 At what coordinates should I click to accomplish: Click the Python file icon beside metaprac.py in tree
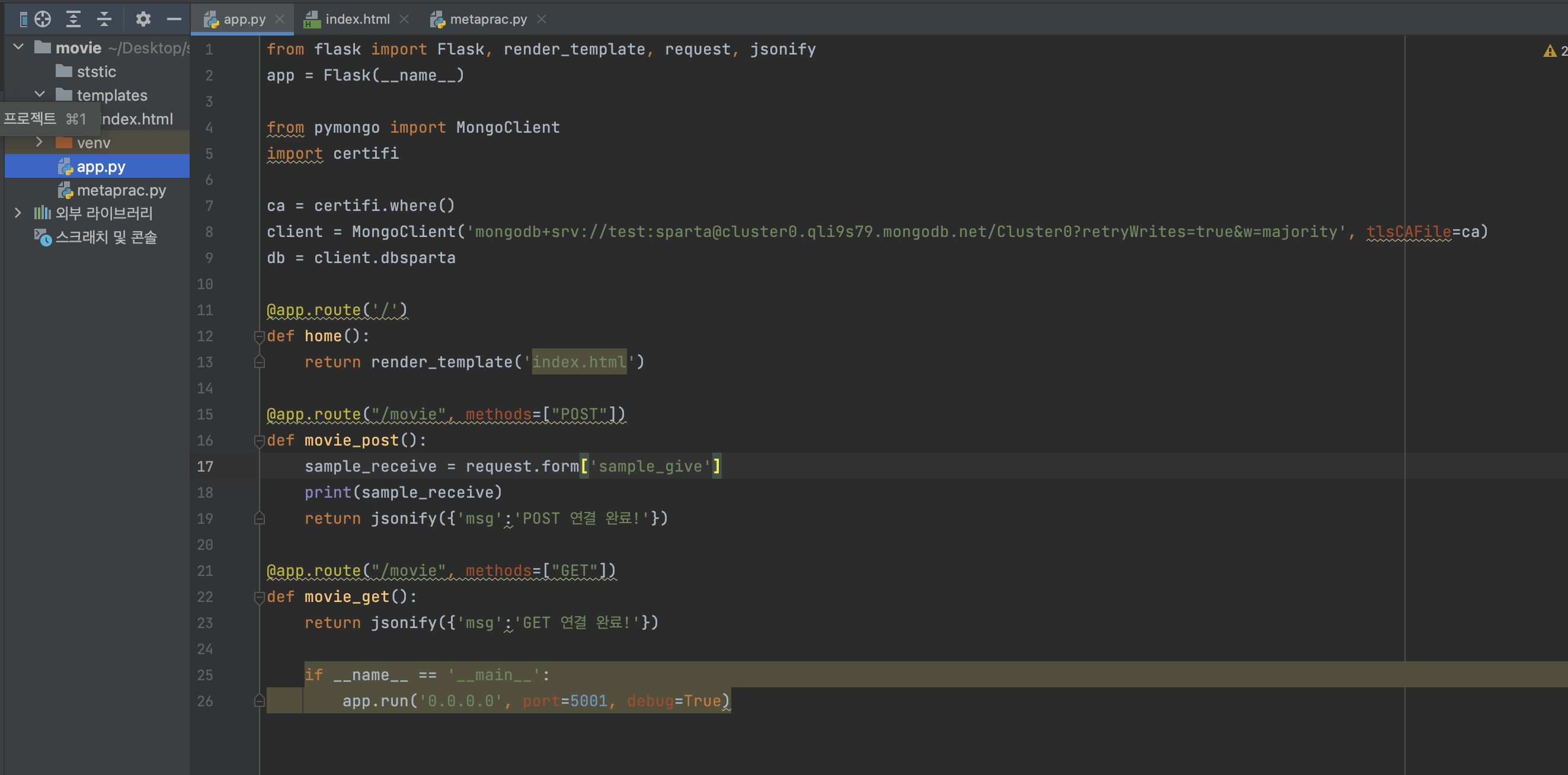pos(65,191)
